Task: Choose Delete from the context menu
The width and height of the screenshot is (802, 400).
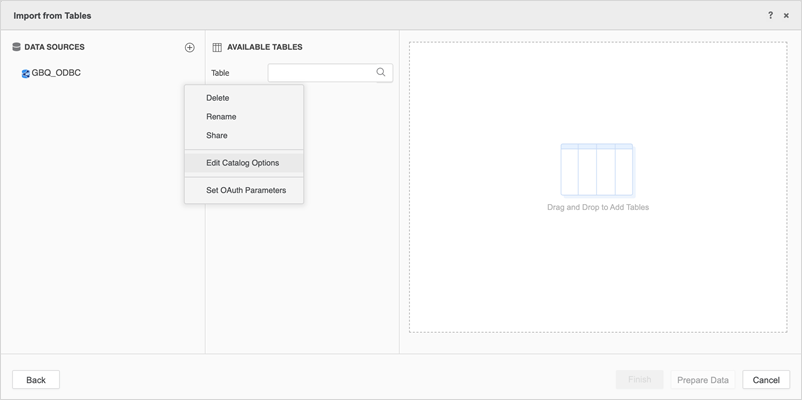Action: point(218,98)
